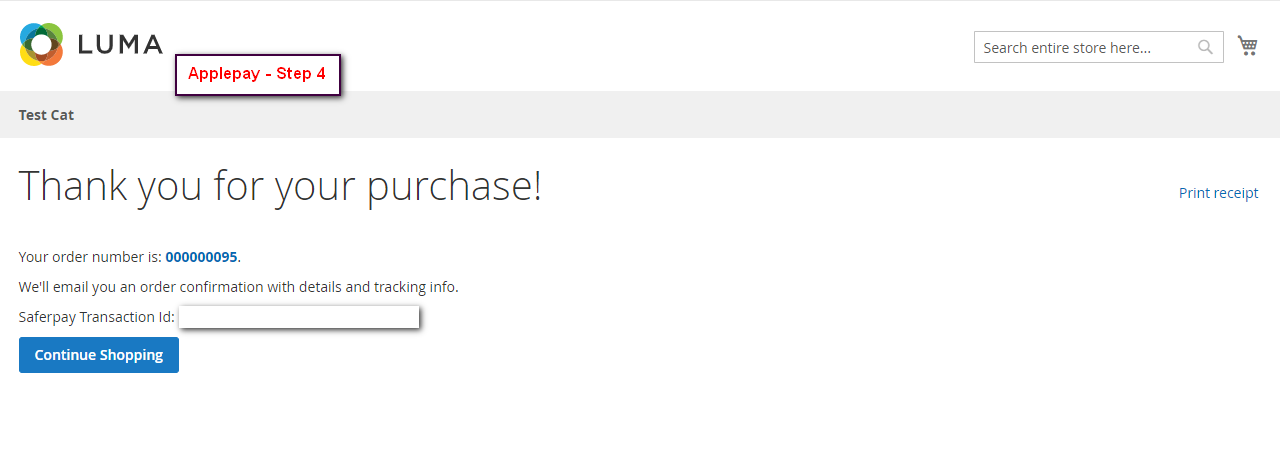The height and width of the screenshot is (453, 1280).
Task: Click the magnifying glass search icon
Action: tap(1206, 47)
